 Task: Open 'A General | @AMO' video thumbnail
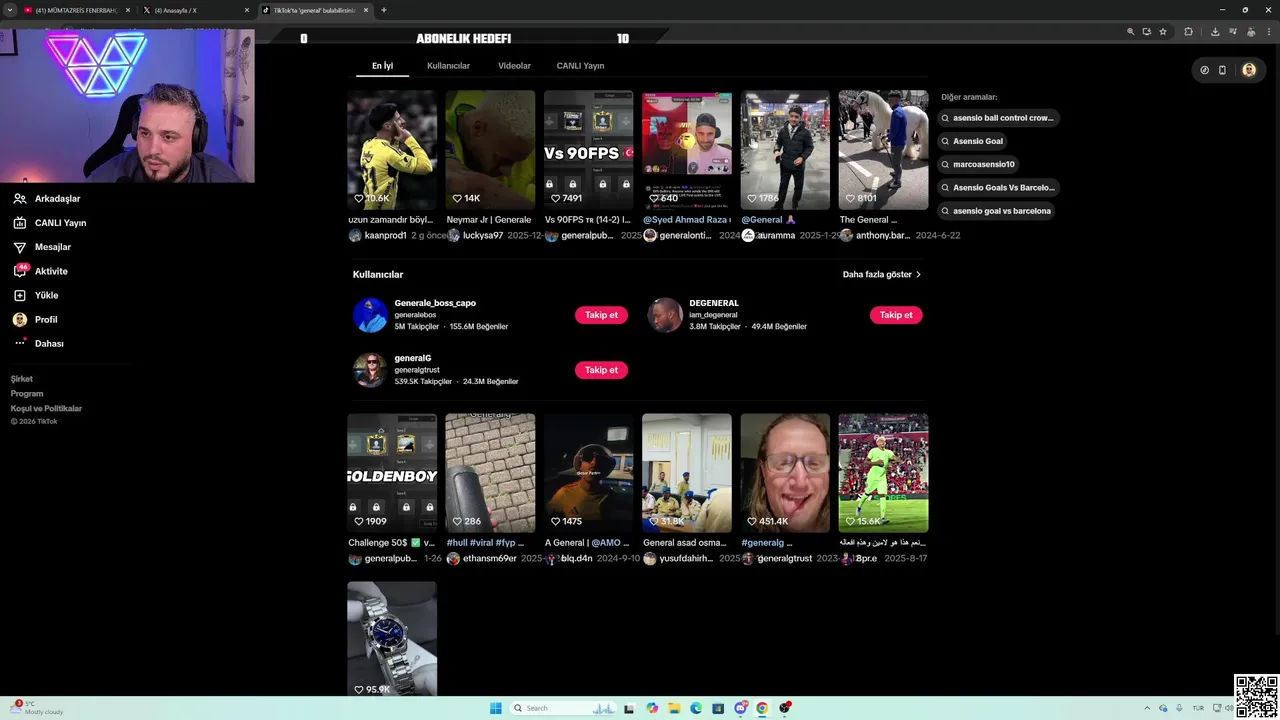588,473
